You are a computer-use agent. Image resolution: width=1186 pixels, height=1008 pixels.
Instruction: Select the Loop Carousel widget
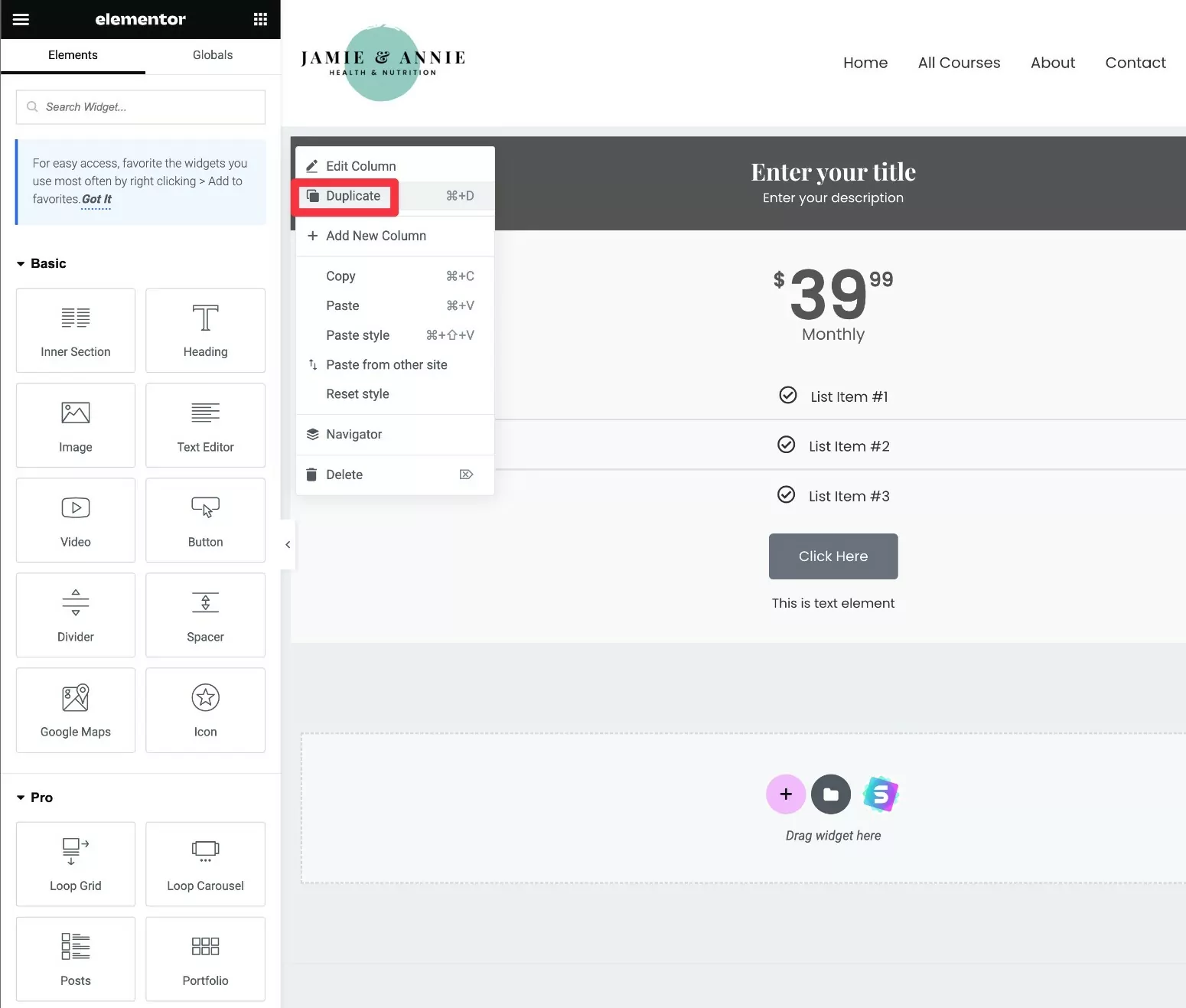pyautogui.click(x=205, y=864)
